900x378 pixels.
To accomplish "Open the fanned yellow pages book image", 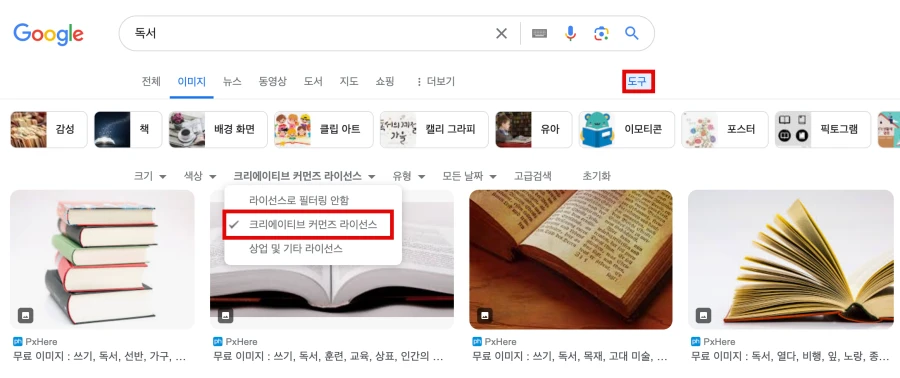I will click(791, 259).
